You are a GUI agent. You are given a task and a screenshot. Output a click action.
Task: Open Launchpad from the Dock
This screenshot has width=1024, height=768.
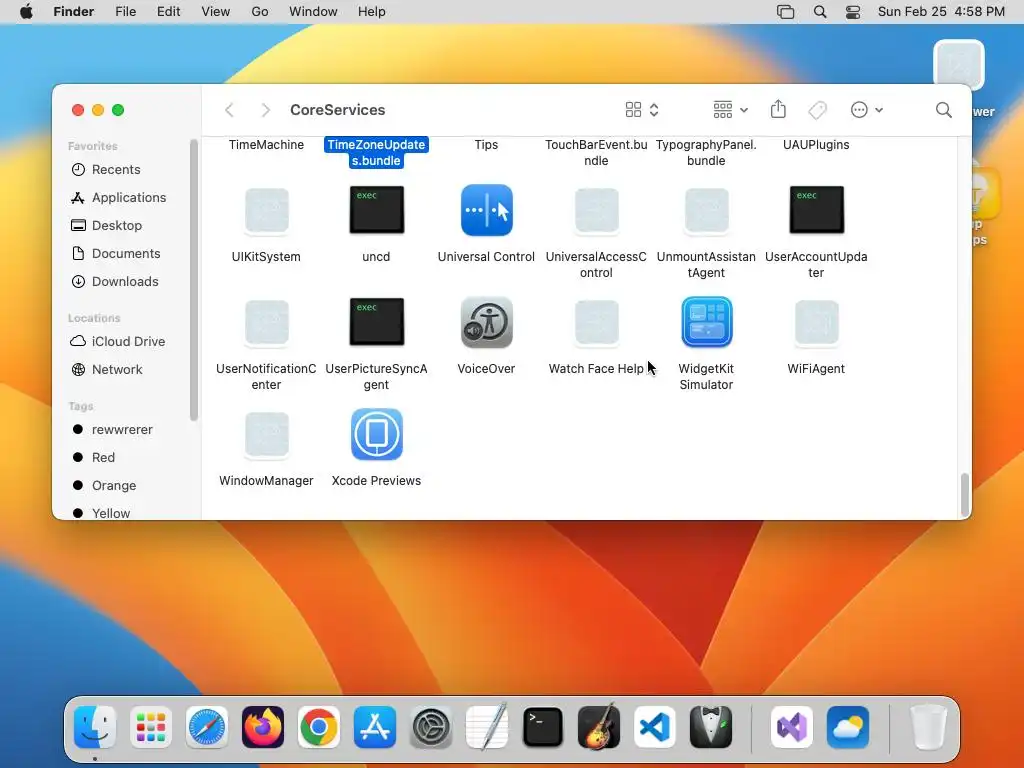(x=151, y=727)
